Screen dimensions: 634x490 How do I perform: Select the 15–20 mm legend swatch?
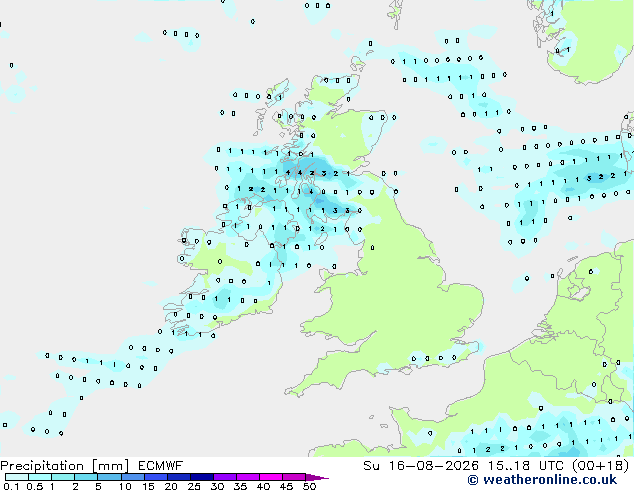156,477
